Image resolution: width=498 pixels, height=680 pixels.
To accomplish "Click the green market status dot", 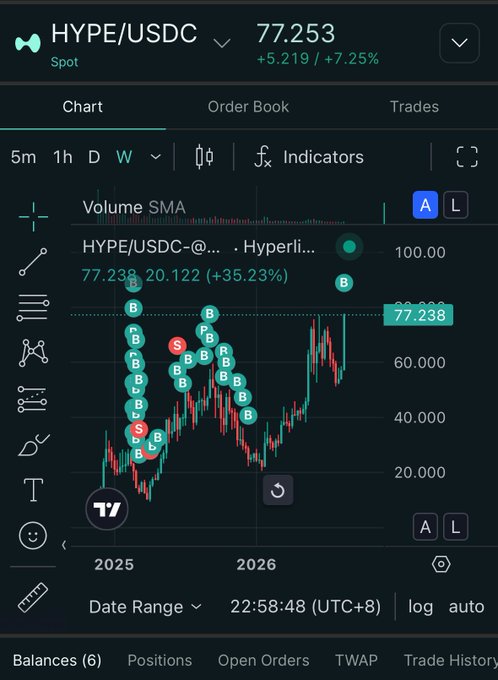I will click(x=349, y=247).
